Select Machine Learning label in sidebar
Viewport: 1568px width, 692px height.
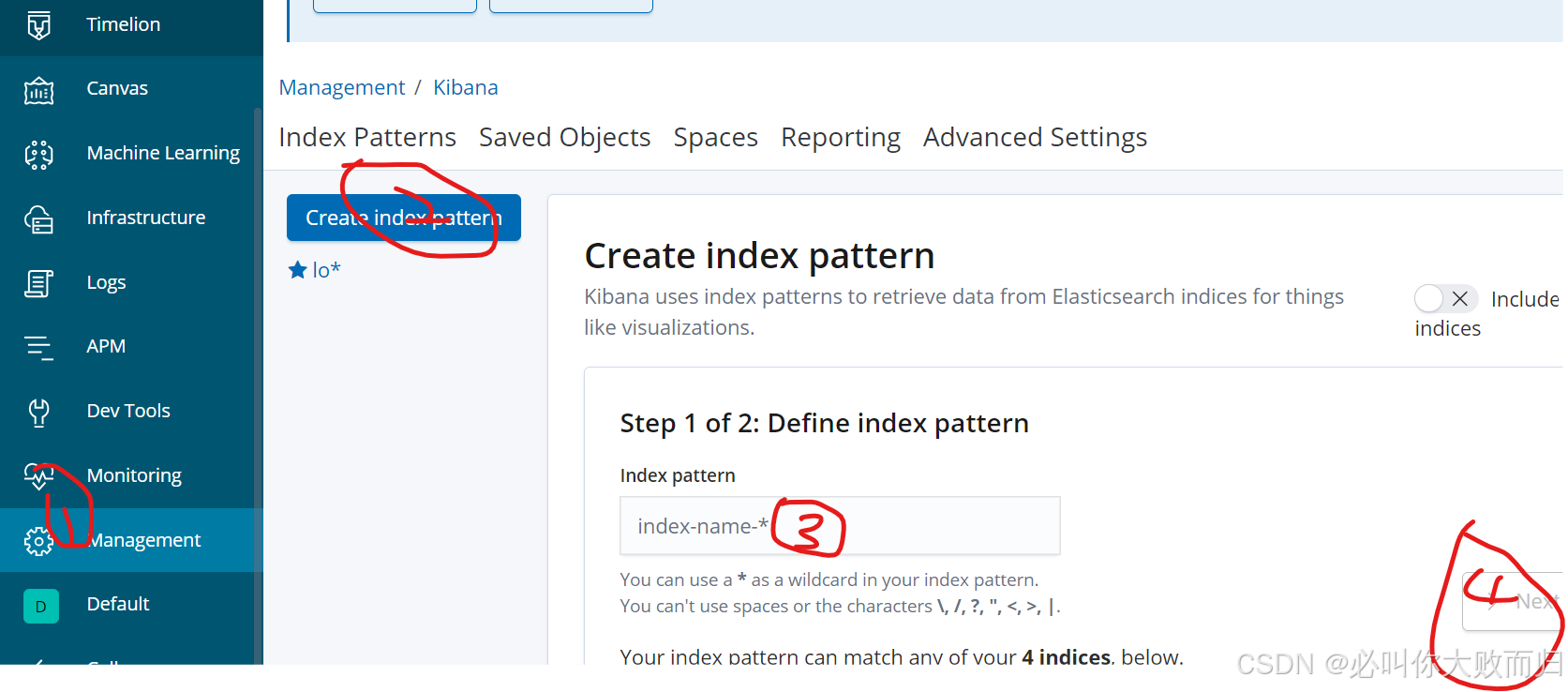click(163, 153)
